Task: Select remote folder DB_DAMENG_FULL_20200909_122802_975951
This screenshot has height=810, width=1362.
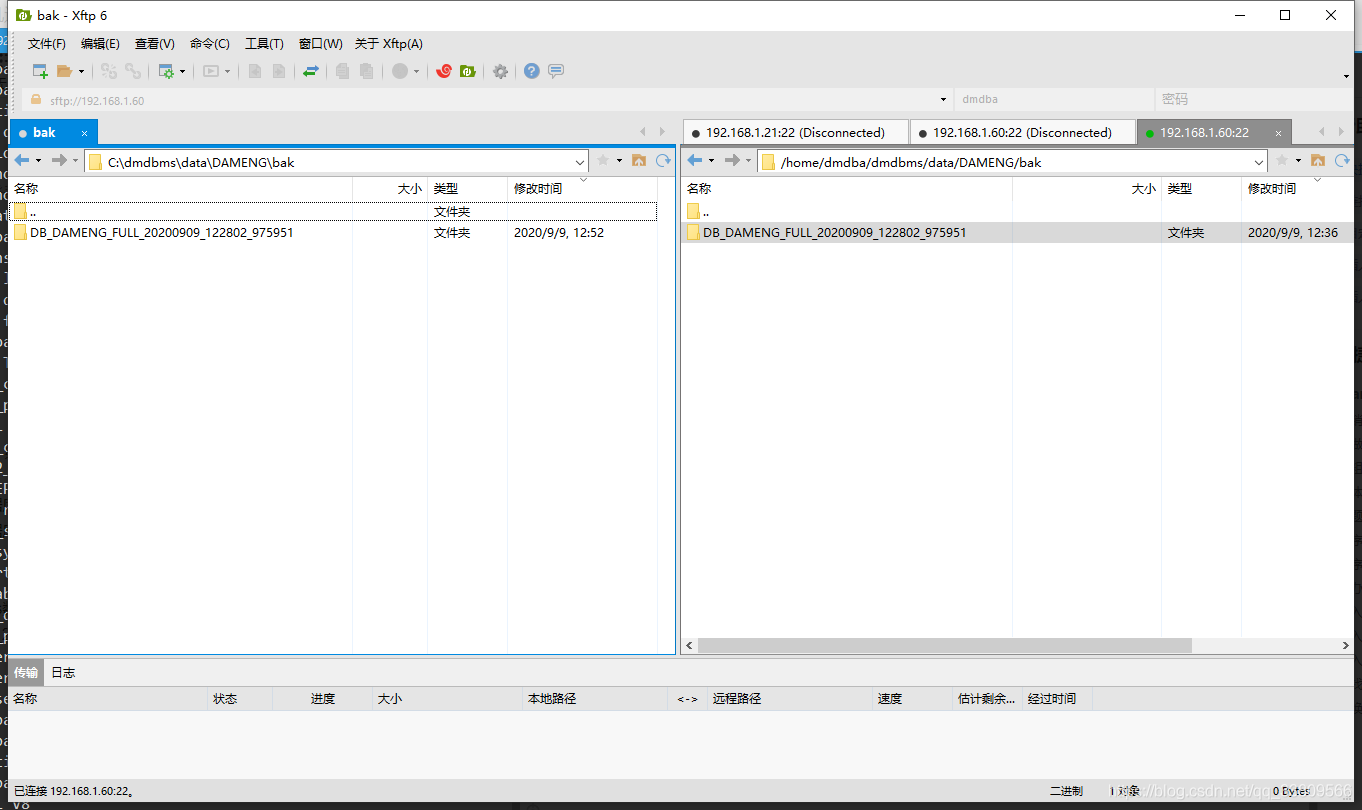Action: pos(834,232)
